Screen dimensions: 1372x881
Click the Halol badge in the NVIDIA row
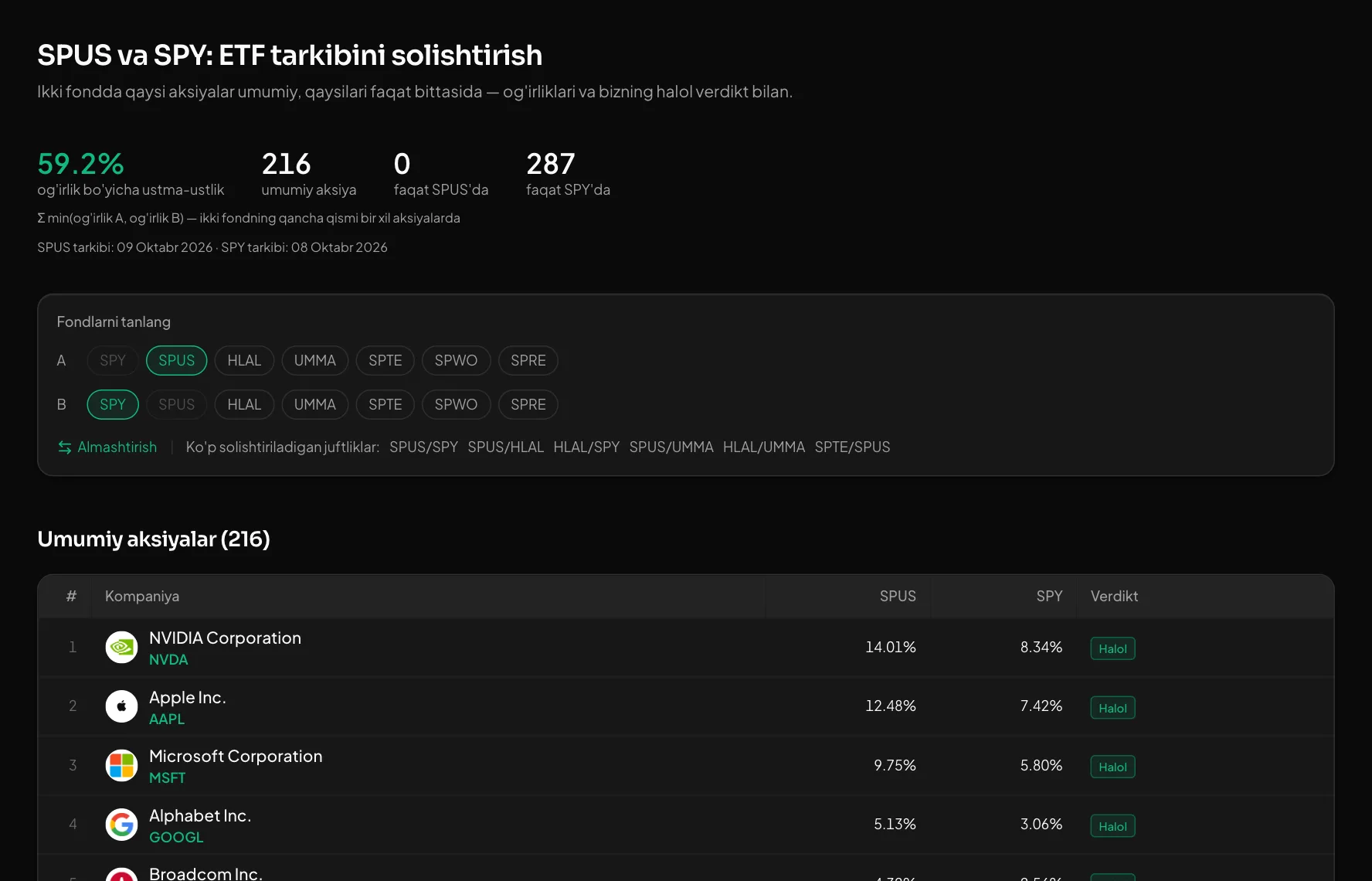(x=1112, y=648)
